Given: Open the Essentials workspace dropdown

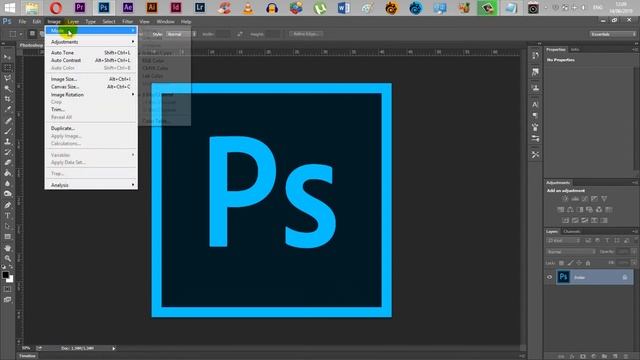Looking at the screenshot, I should pyautogui.click(x=613, y=34).
